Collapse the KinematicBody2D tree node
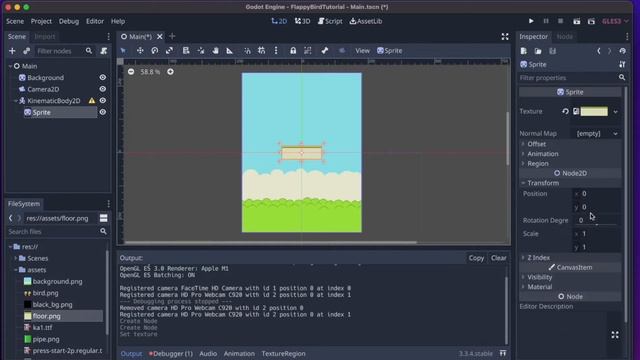The height and width of the screenshot is (360, 640). [16, 100]
